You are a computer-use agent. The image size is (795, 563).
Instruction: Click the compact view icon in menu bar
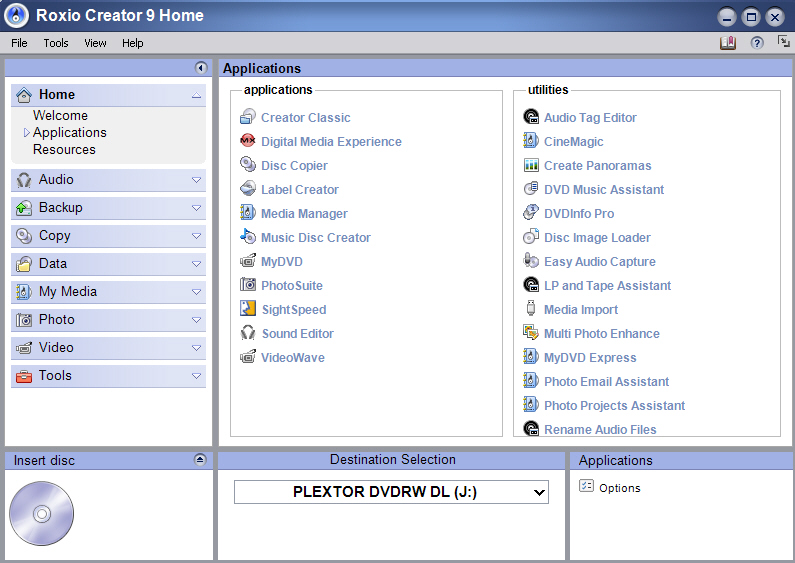[x=783, y=42]
